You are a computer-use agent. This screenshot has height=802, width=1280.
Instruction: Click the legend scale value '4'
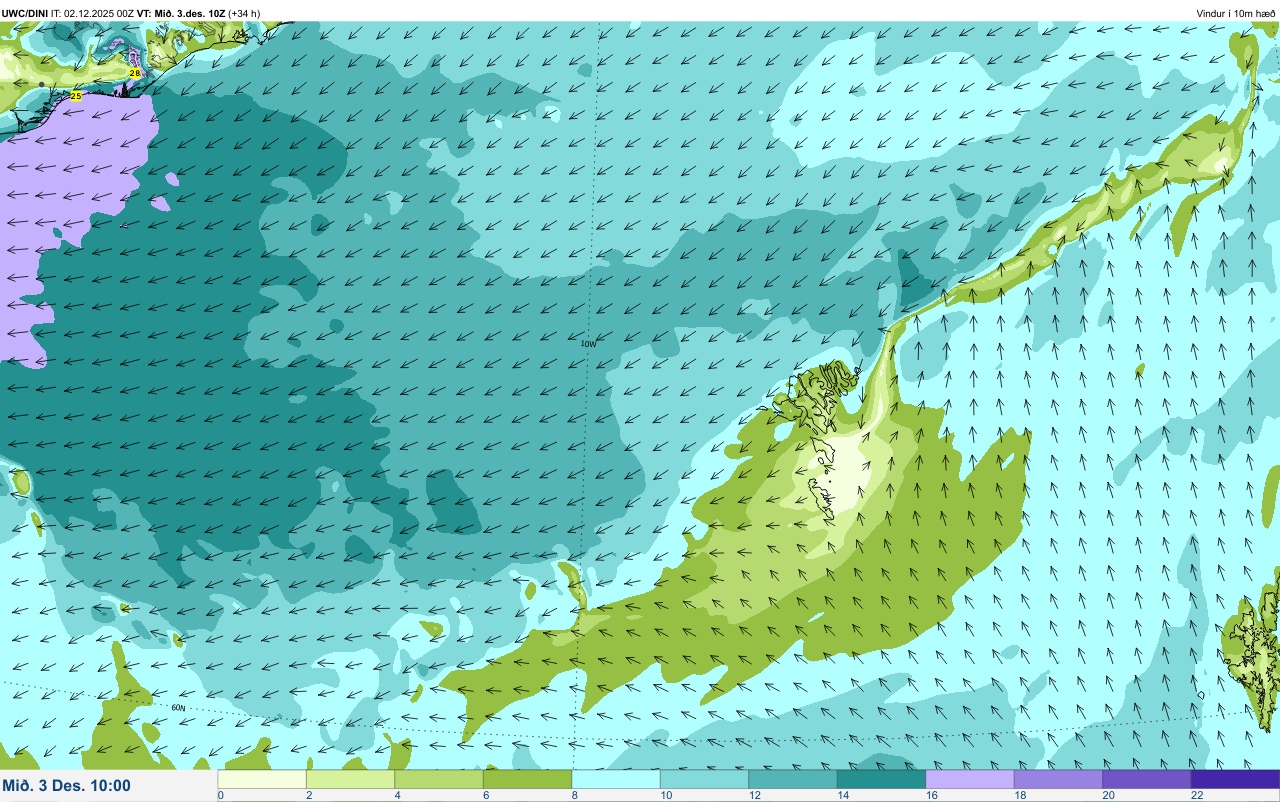[x=397, y=796]
